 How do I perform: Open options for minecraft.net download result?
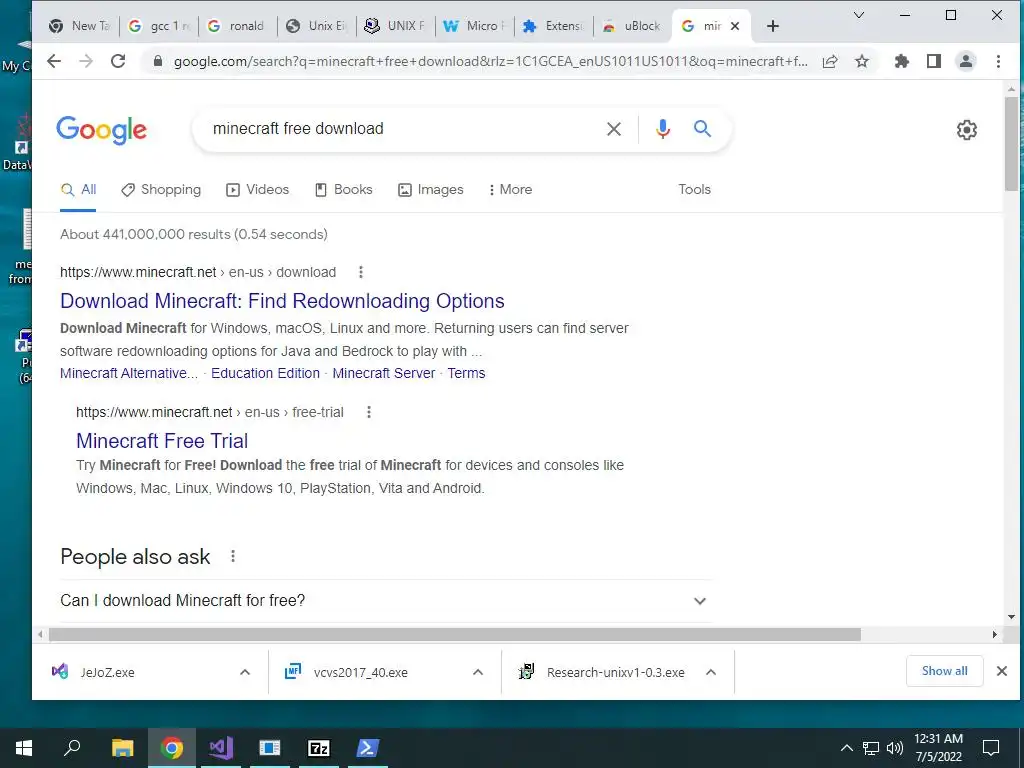pos(360,272)
